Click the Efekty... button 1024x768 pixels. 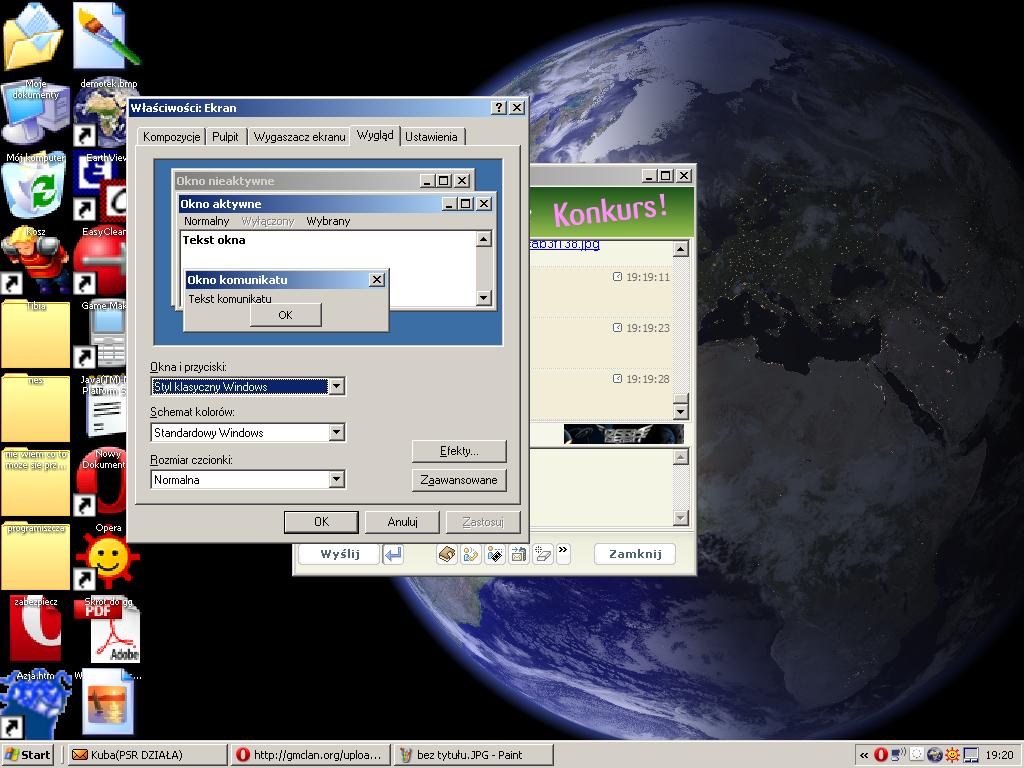[459, 451]
